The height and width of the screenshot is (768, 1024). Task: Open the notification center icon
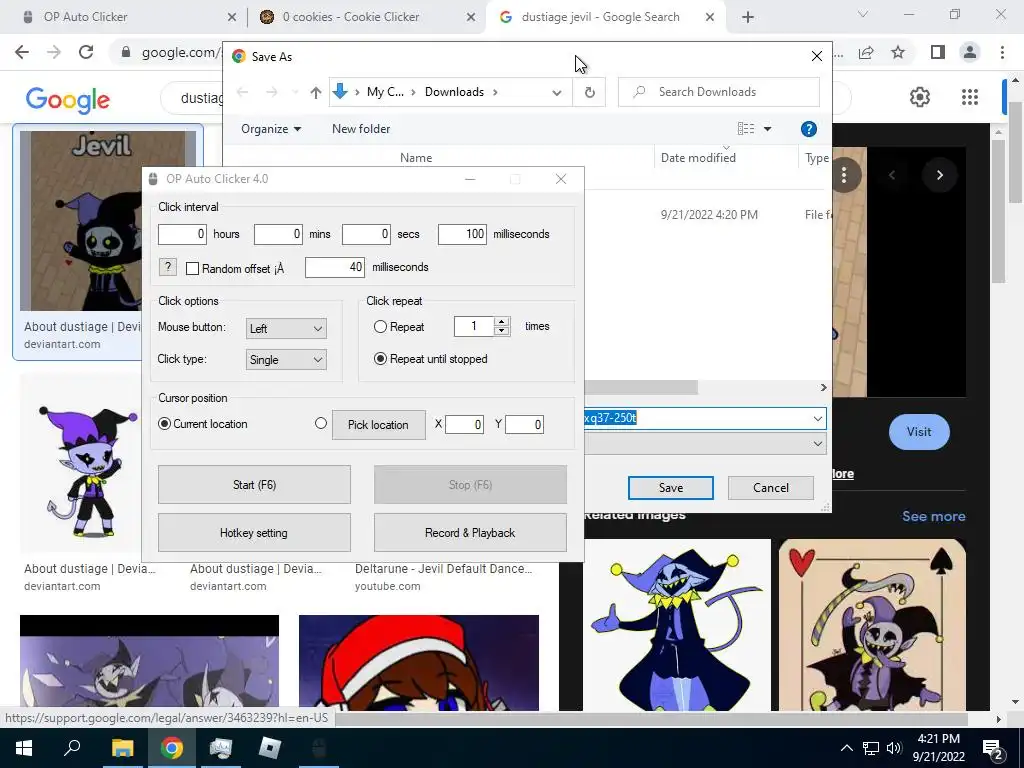(x=993, y=748)
